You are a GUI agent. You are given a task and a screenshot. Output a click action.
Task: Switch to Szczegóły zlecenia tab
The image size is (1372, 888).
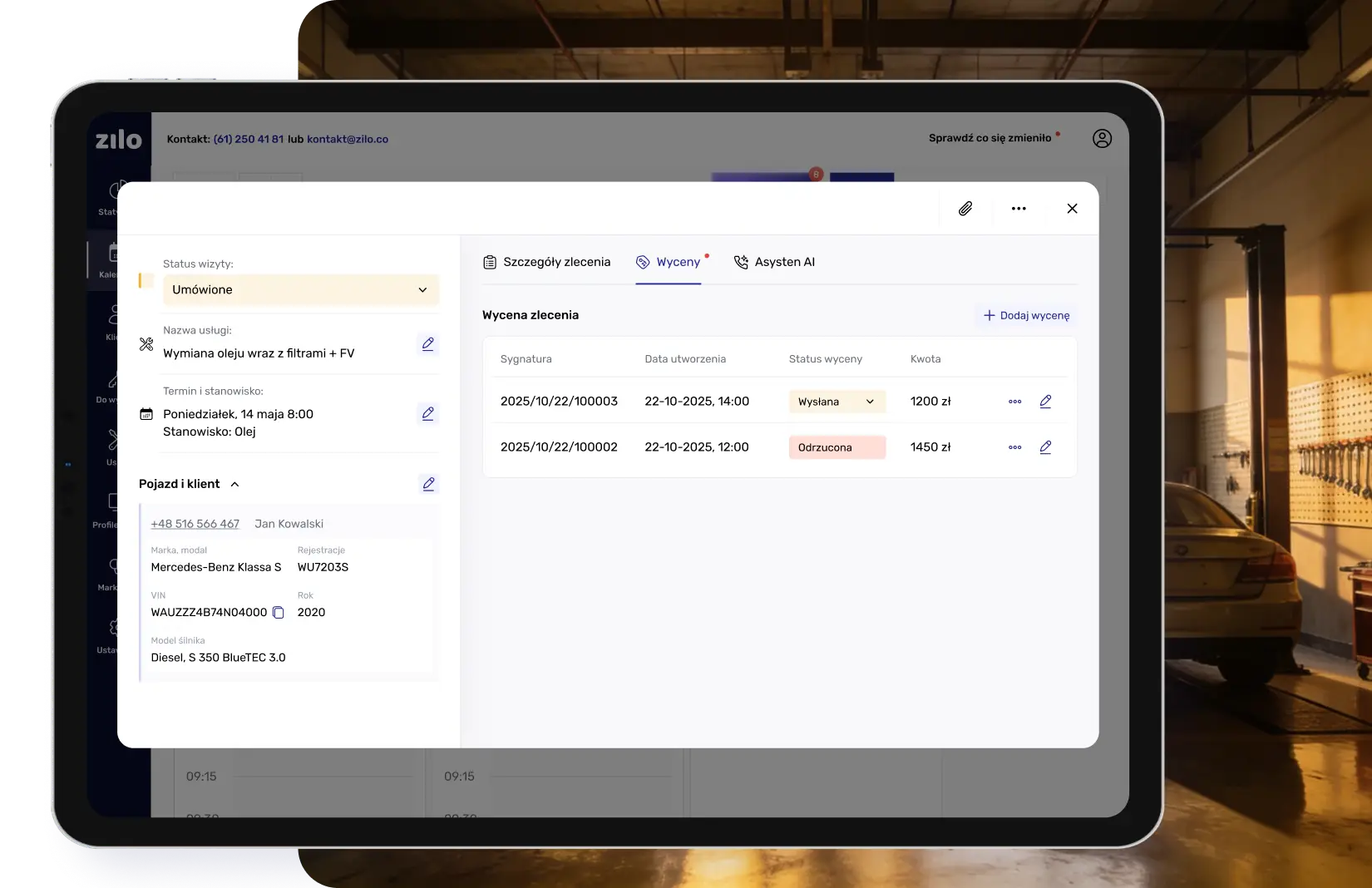pyautogui.click(x=546, y=262)
